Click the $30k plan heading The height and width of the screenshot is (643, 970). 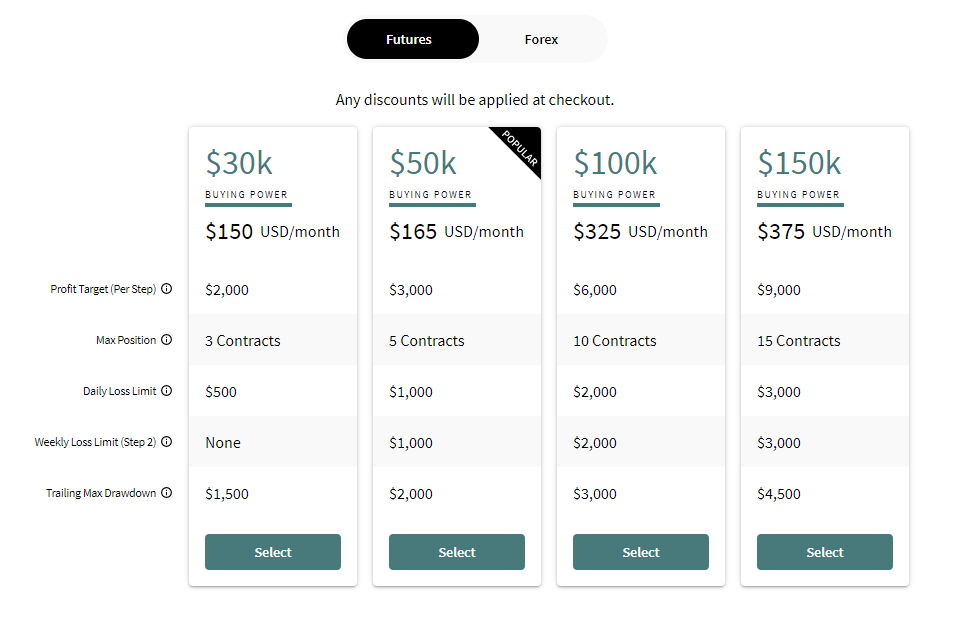tap(239, 163)
